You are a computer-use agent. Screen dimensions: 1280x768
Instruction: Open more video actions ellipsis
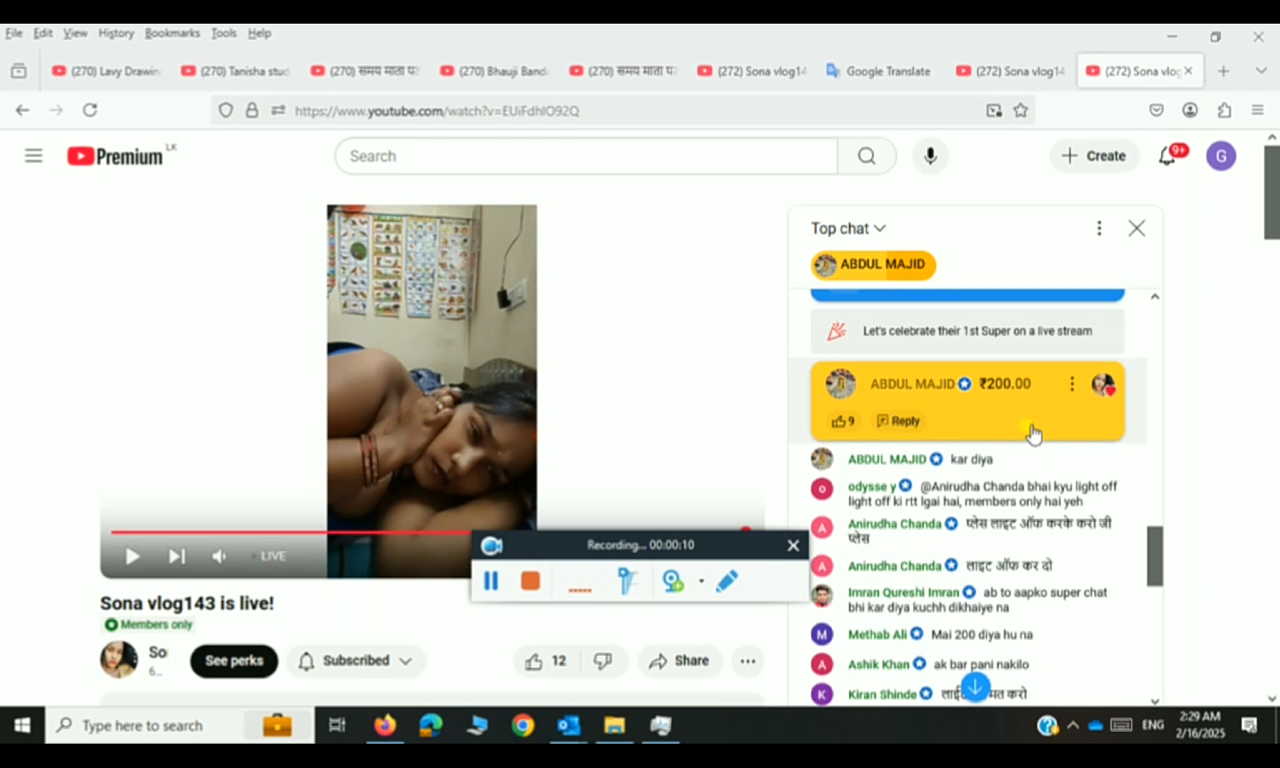748,661
